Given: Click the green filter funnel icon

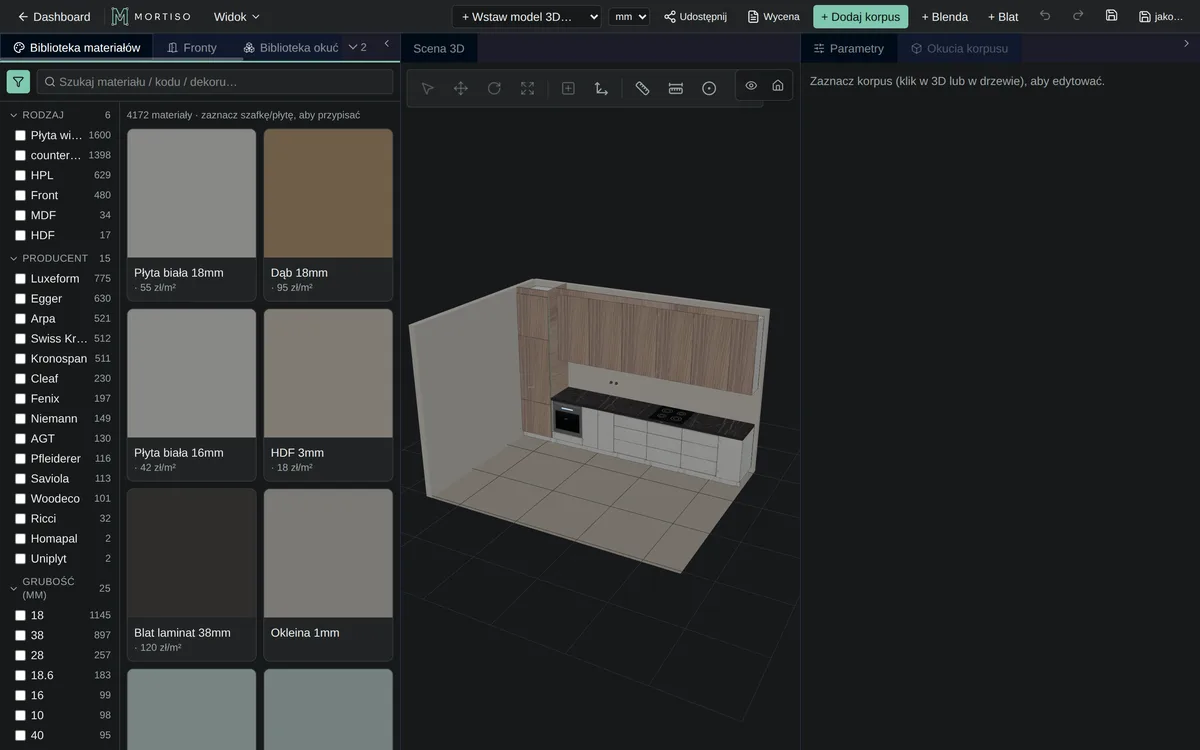Looking at the screenshot, I should (18, 82).
